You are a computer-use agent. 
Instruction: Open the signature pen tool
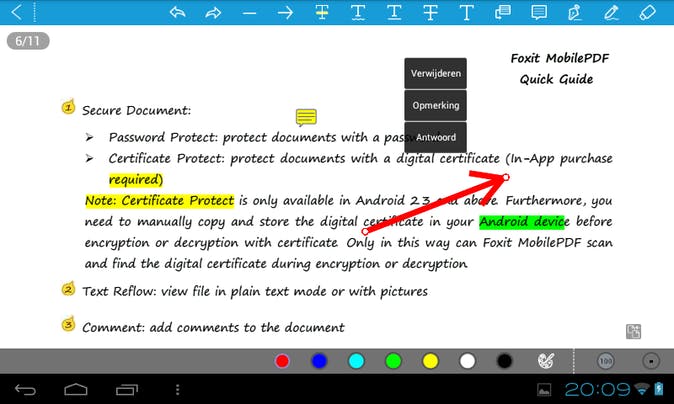(575, 12)
